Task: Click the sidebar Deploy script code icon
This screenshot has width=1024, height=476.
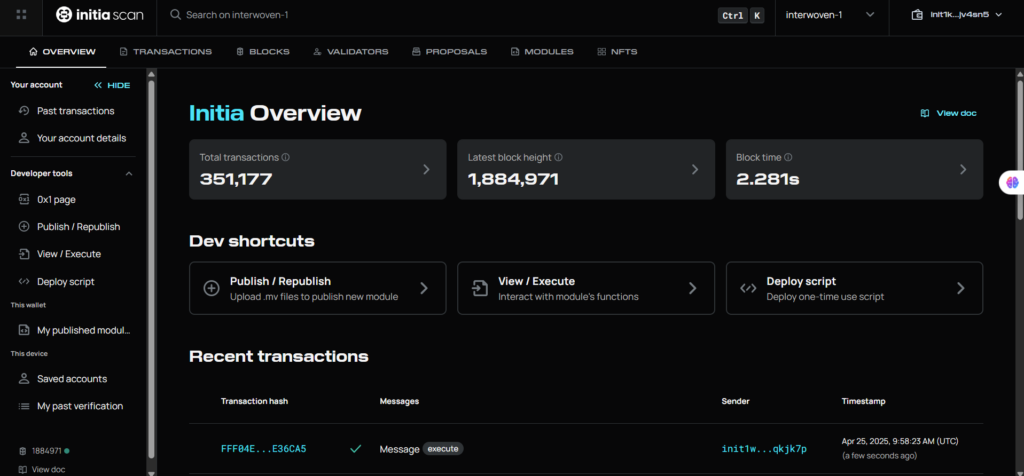Action: [24, 281]
